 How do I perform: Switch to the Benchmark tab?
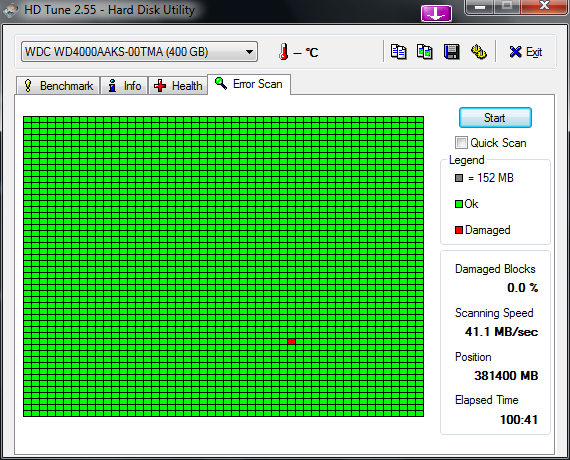coord(58,86)
